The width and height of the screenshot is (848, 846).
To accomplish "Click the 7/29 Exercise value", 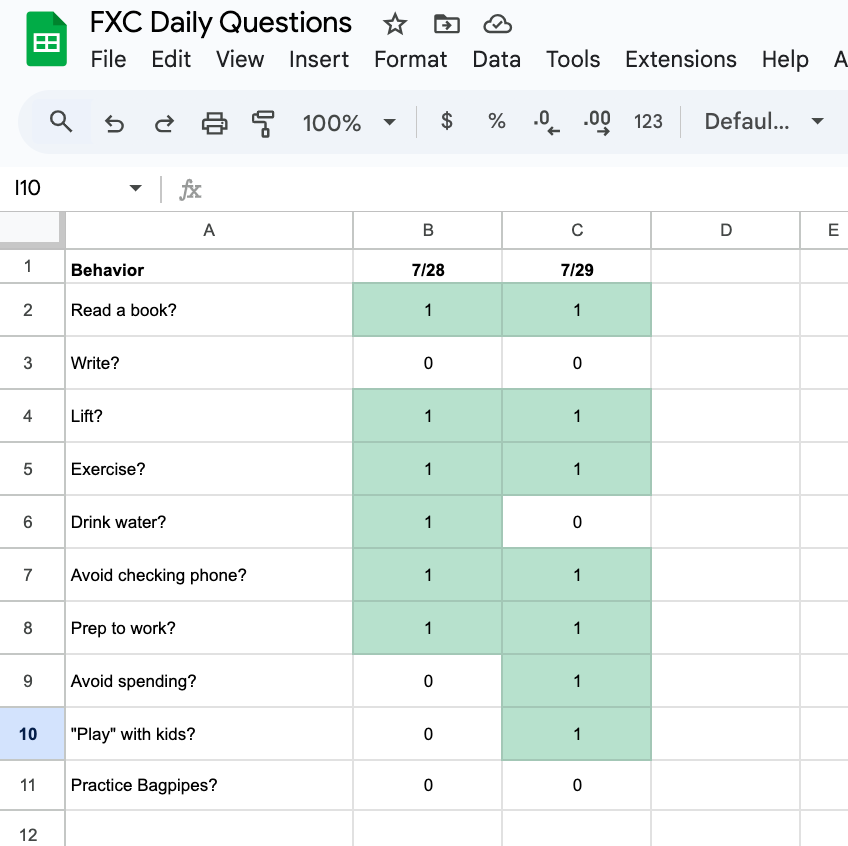I will [x=577, y=469].
